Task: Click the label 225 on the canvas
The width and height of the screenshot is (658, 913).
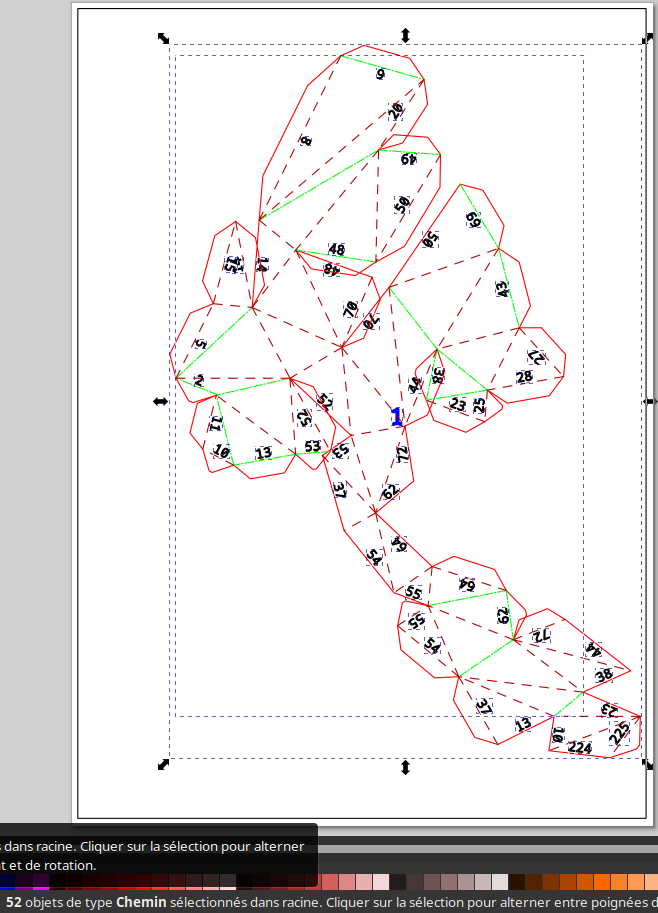Action: pos(620,733)
